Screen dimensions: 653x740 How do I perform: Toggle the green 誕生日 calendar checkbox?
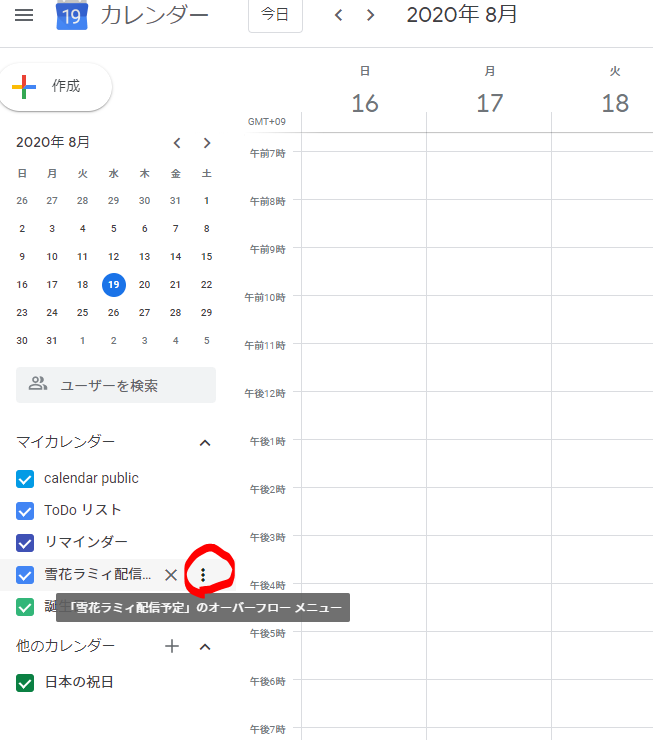pyautogui.click(x=25, y=607)
